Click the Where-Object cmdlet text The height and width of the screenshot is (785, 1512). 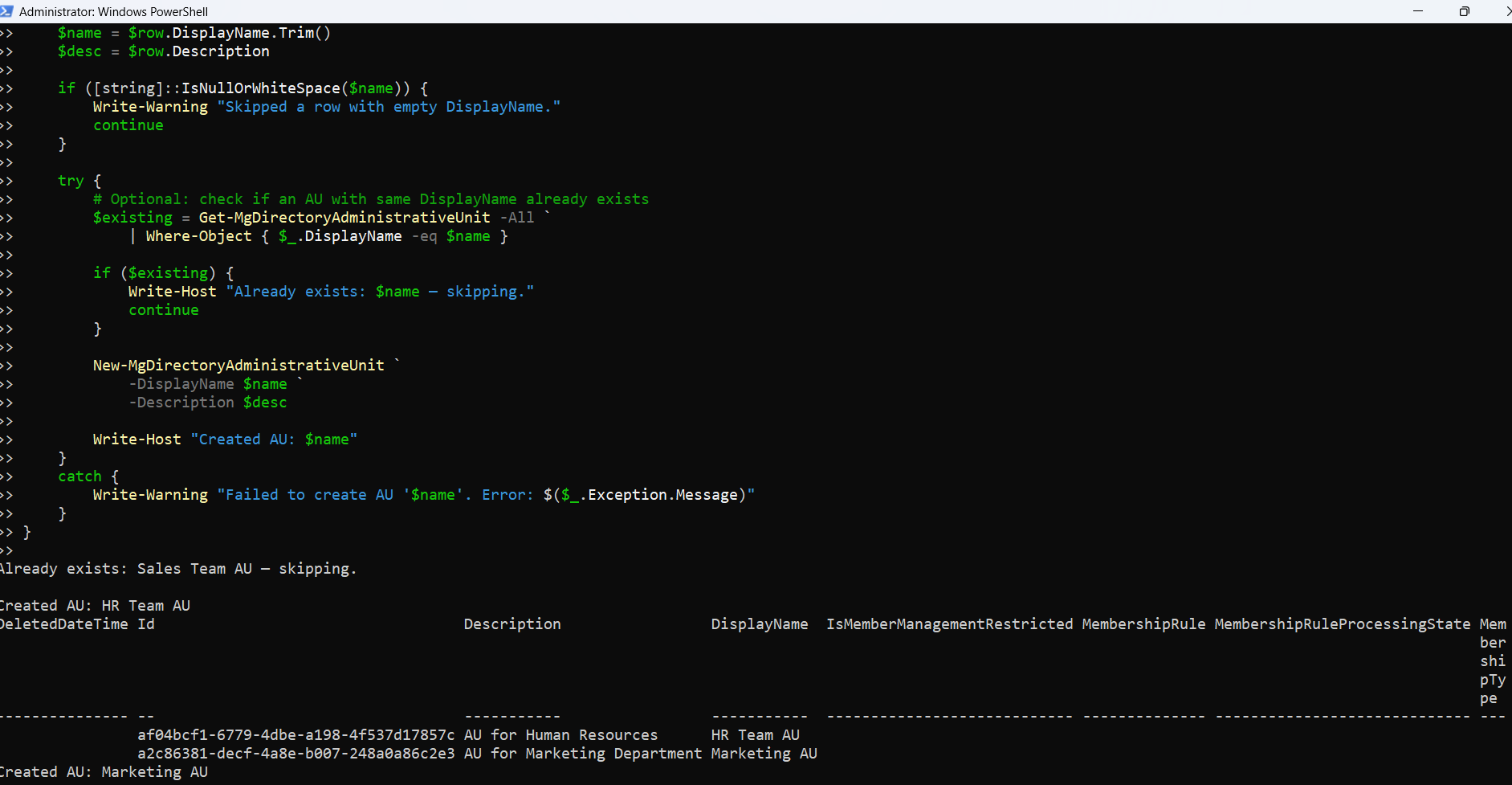[198, 236]
